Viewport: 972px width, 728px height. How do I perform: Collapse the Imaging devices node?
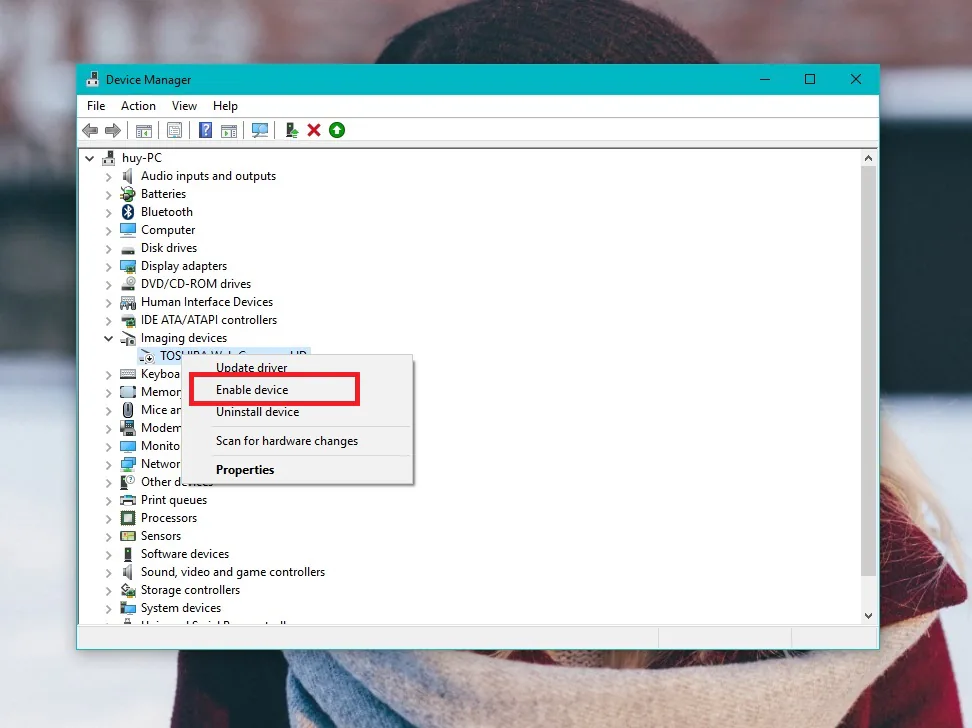(108, 338)
